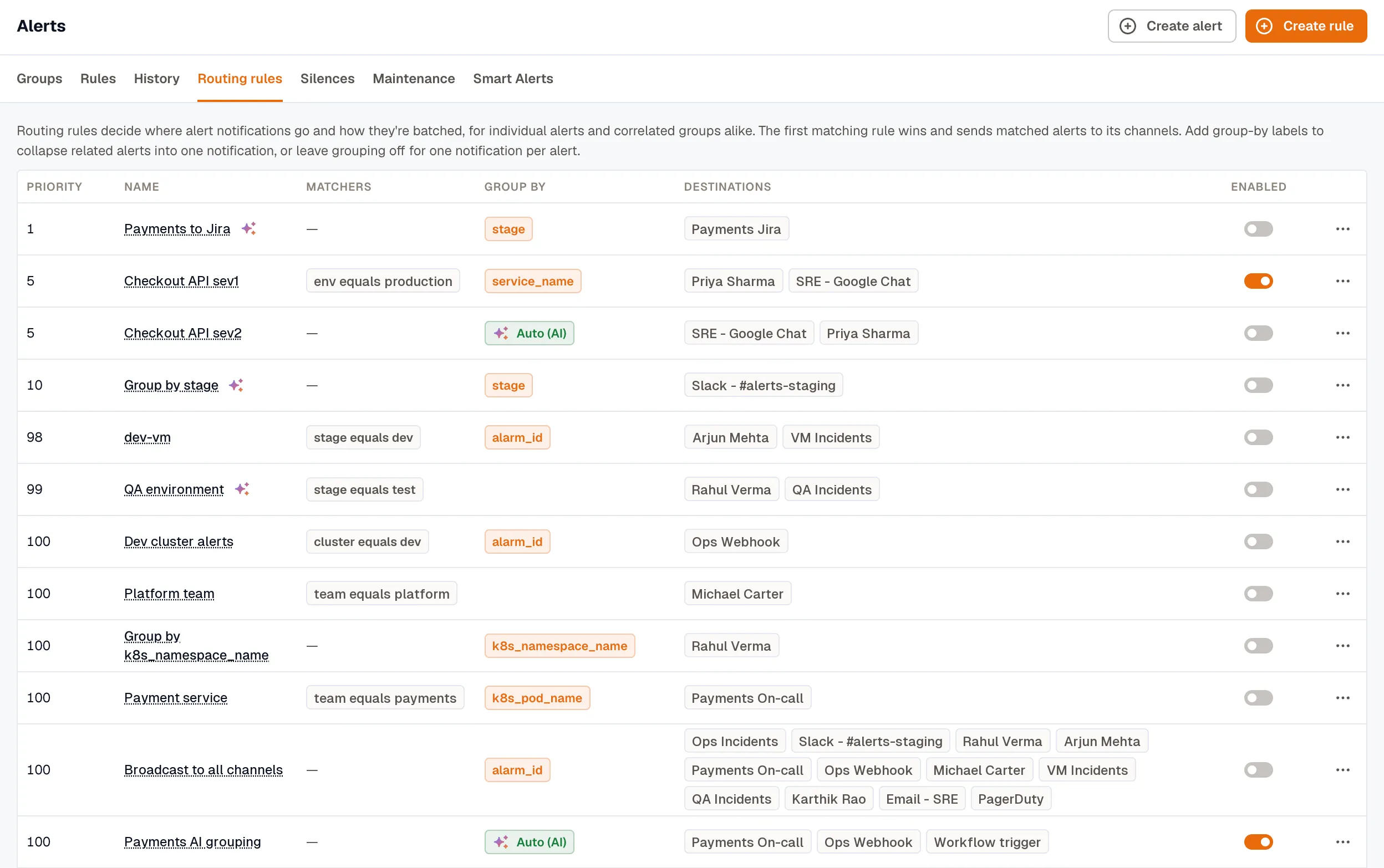The image size is (1384, 868).
Task: Open the Dev cluster alerts rule link
Action: 179,542
